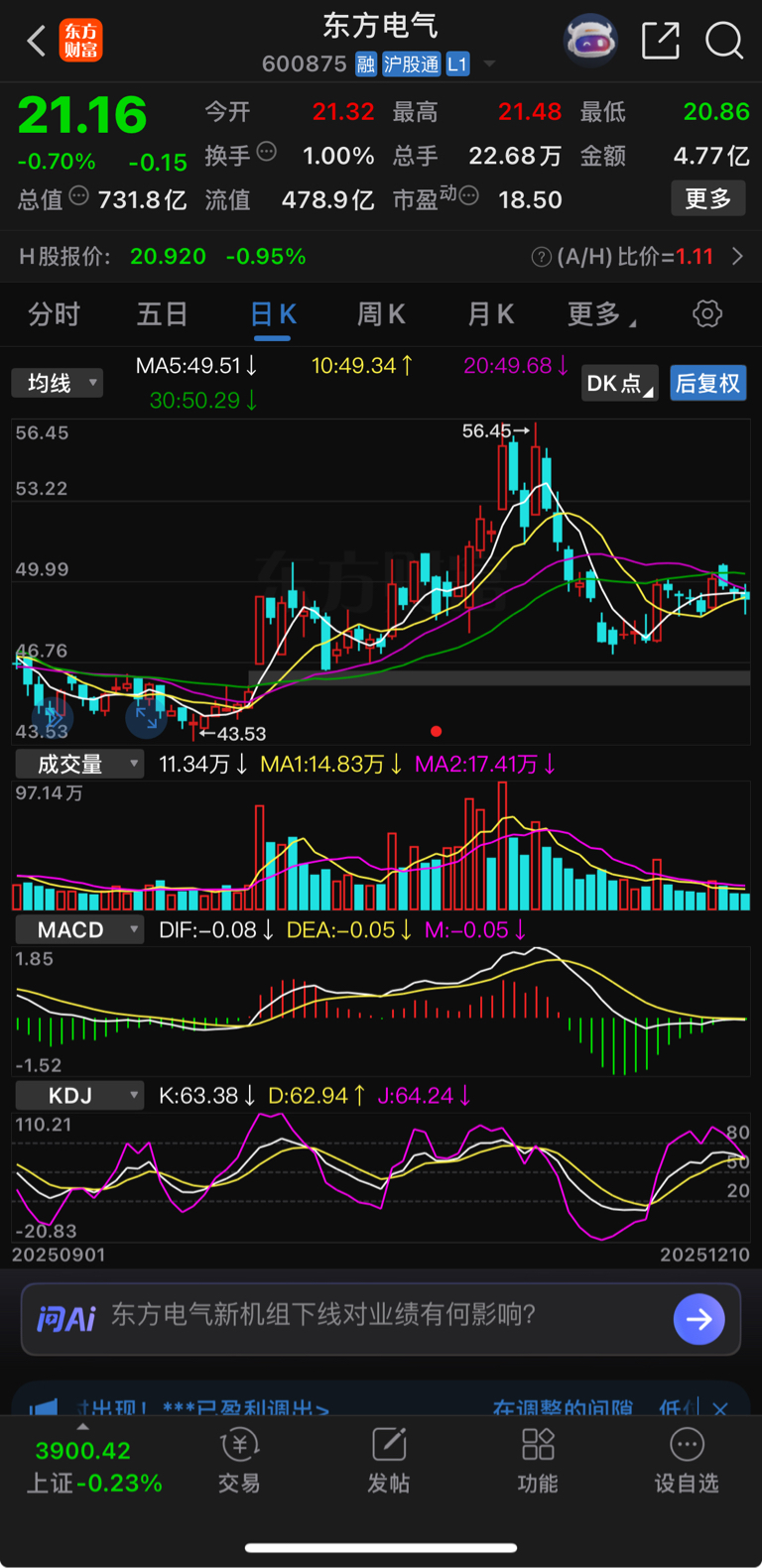Tap J:64.24 value
Screen dimensions: 762x1568
pyautogui.click(x=424, y=1096)
